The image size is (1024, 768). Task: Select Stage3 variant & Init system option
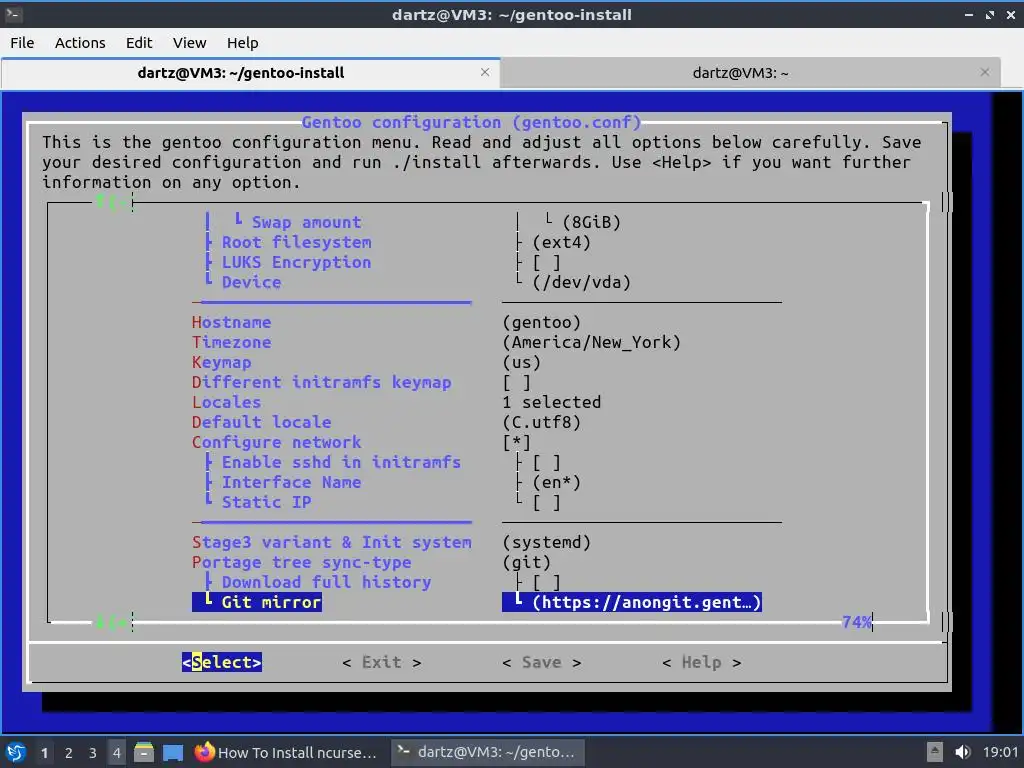click(x=331, y=543)
